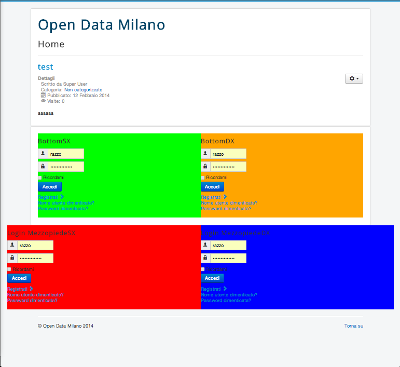400x367 pixels.
Task: Click the calendar icon beside publication date
Action: pos(43,95)
